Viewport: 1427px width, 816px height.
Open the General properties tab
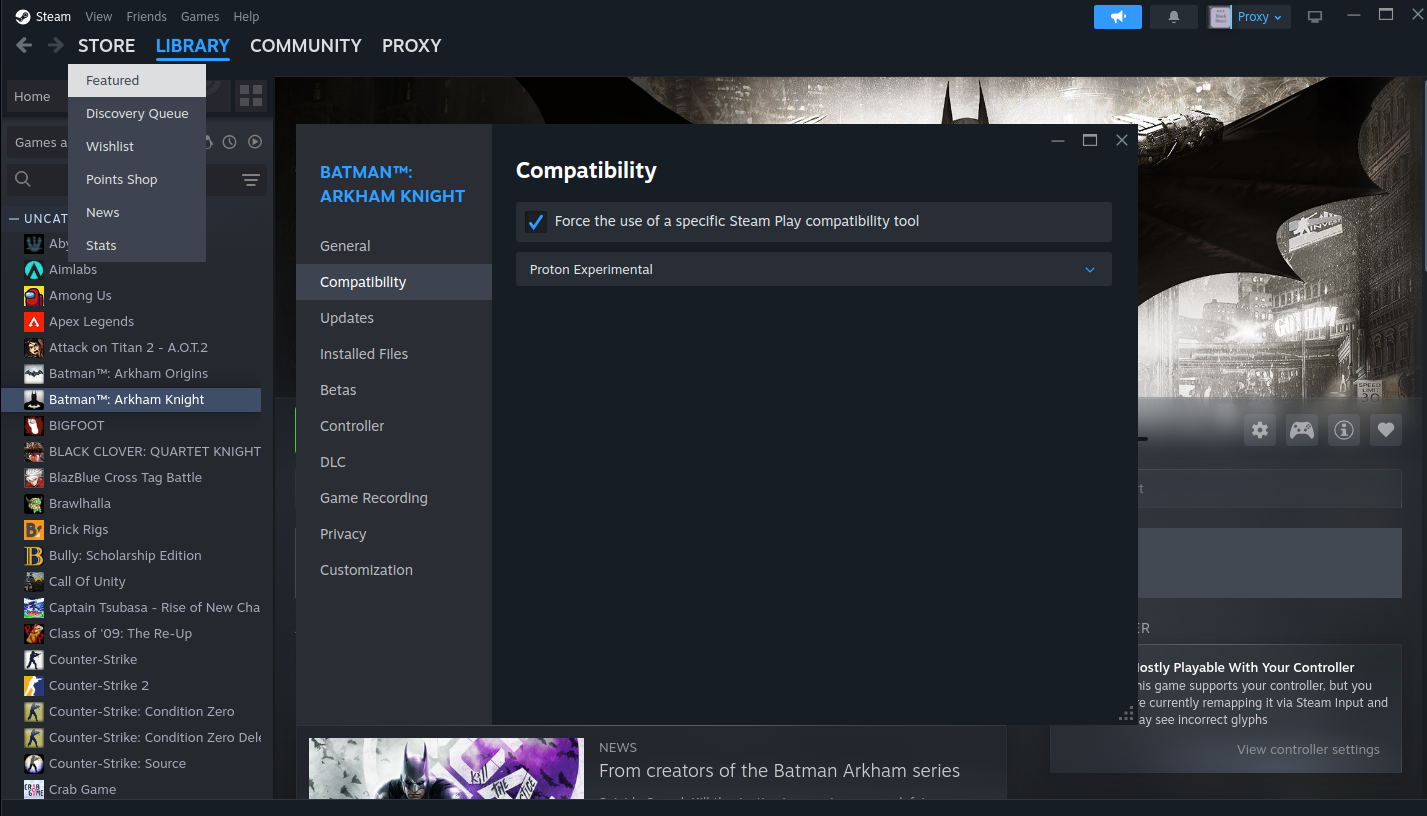coord(394,246)
